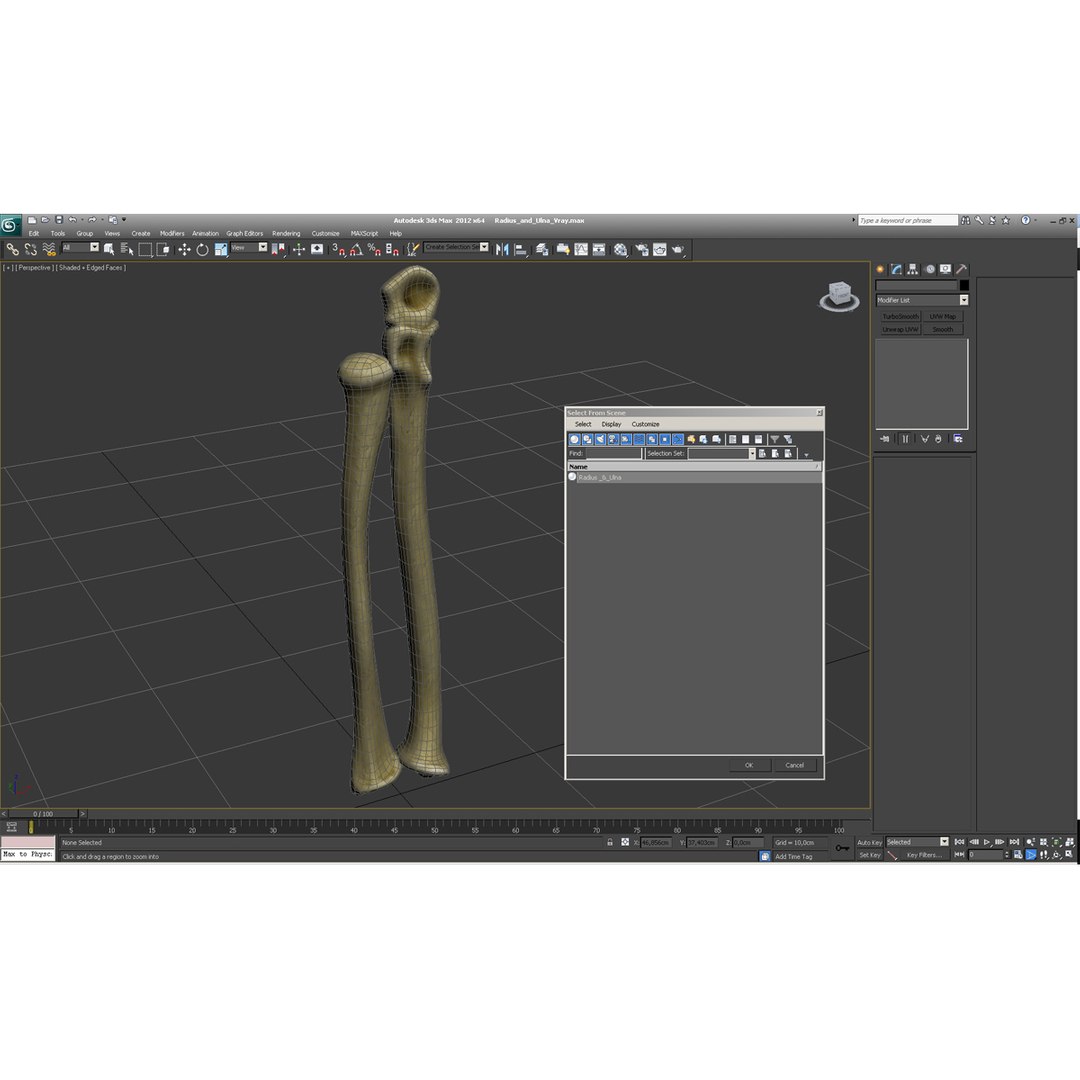Activate Select and Move tool

[x=184, y=249]
